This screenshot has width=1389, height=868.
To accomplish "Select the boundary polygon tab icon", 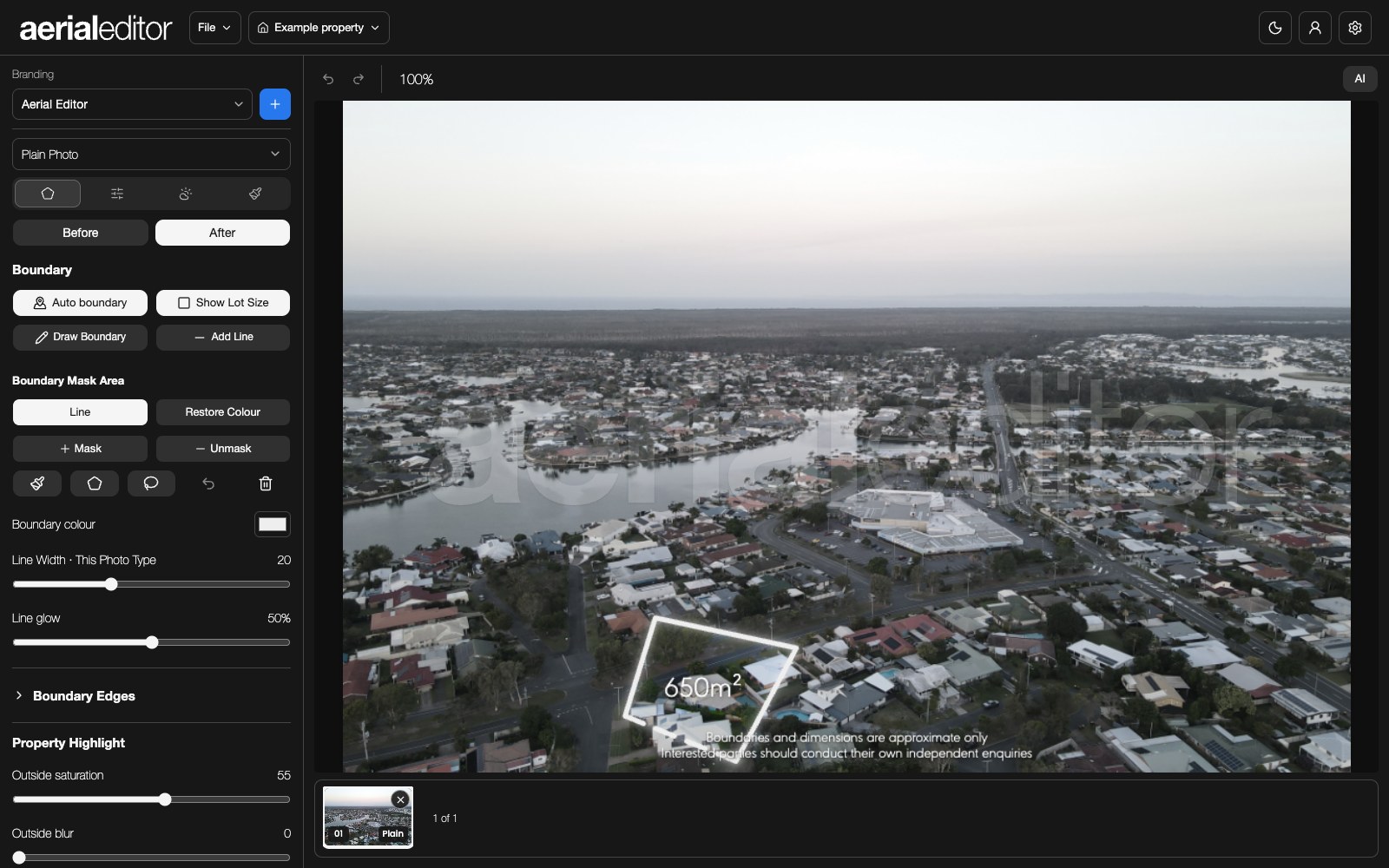I will 48,194.
